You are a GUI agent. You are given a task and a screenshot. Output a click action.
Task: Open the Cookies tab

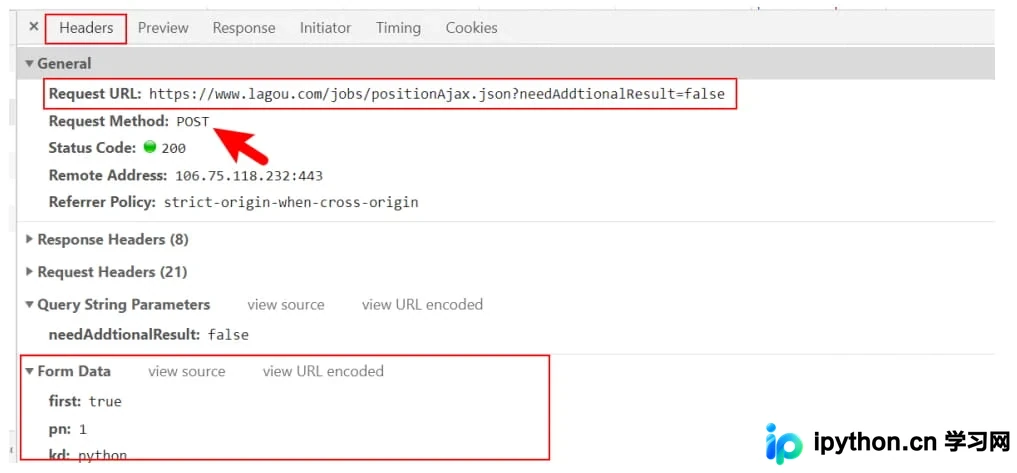pyautogui.click(x=472, y=29)
